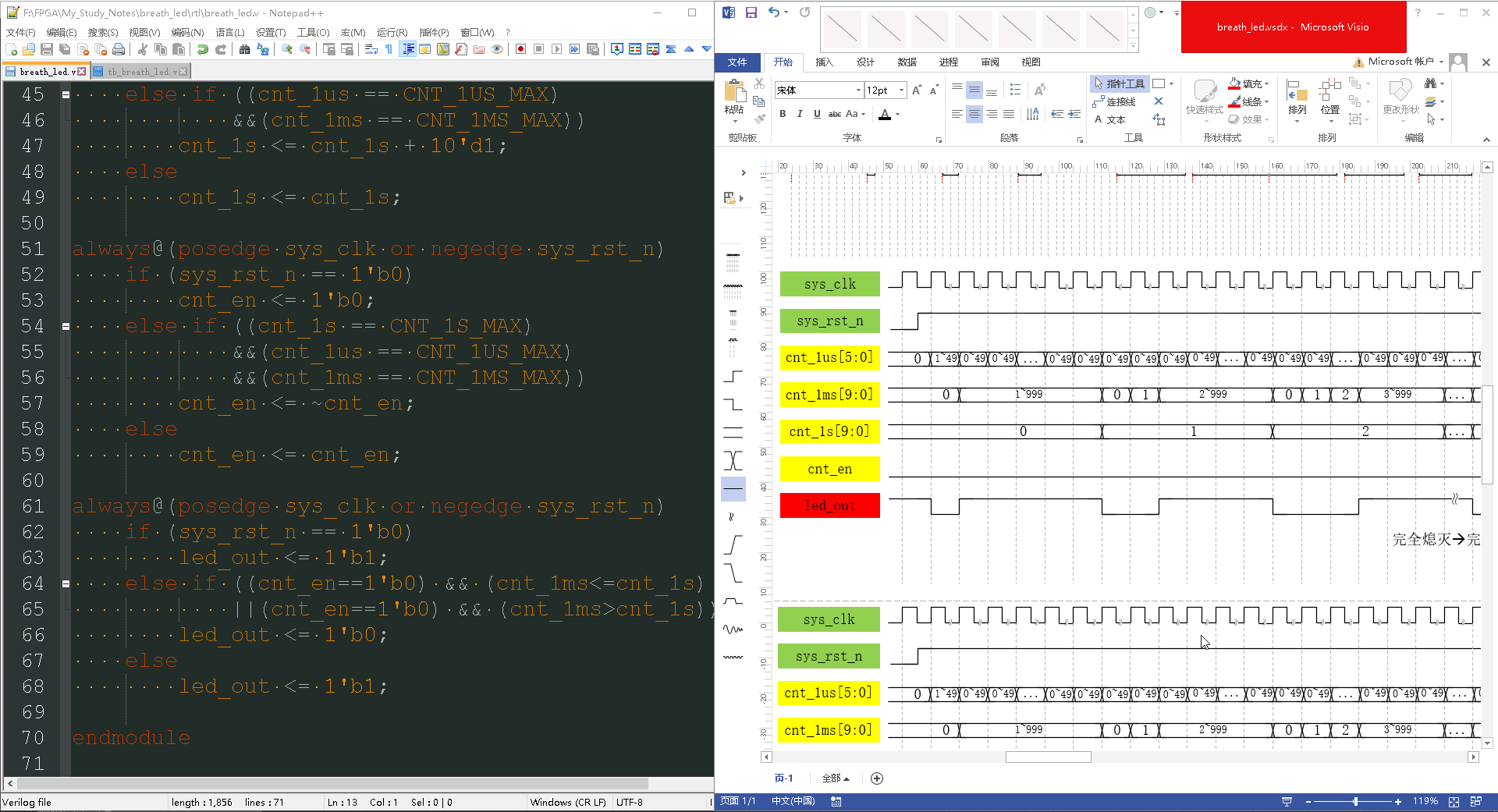
Task: Click the Visio Save icon in quick access bar
Action: [751, 12]
